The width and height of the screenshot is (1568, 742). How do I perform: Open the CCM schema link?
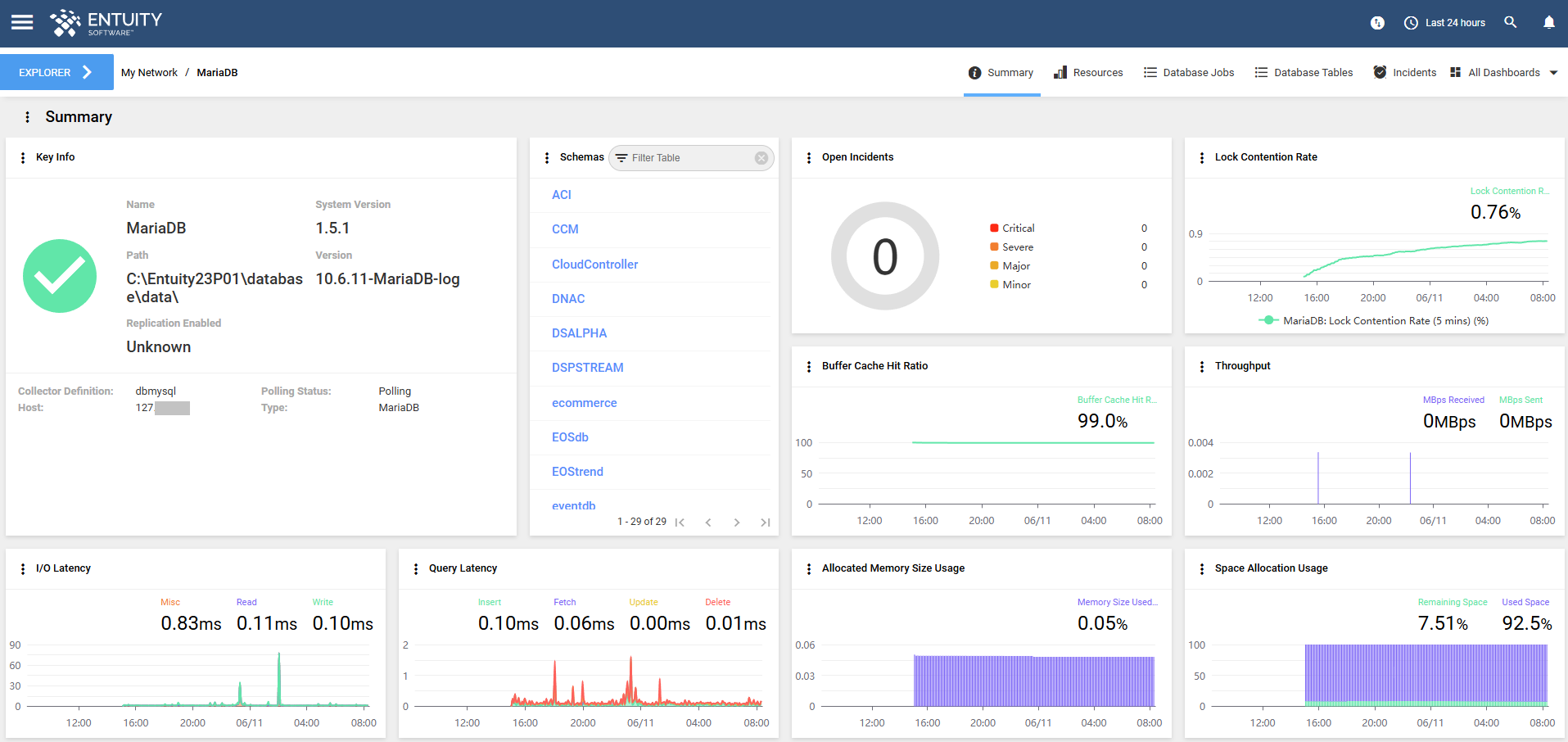point(565,229)
